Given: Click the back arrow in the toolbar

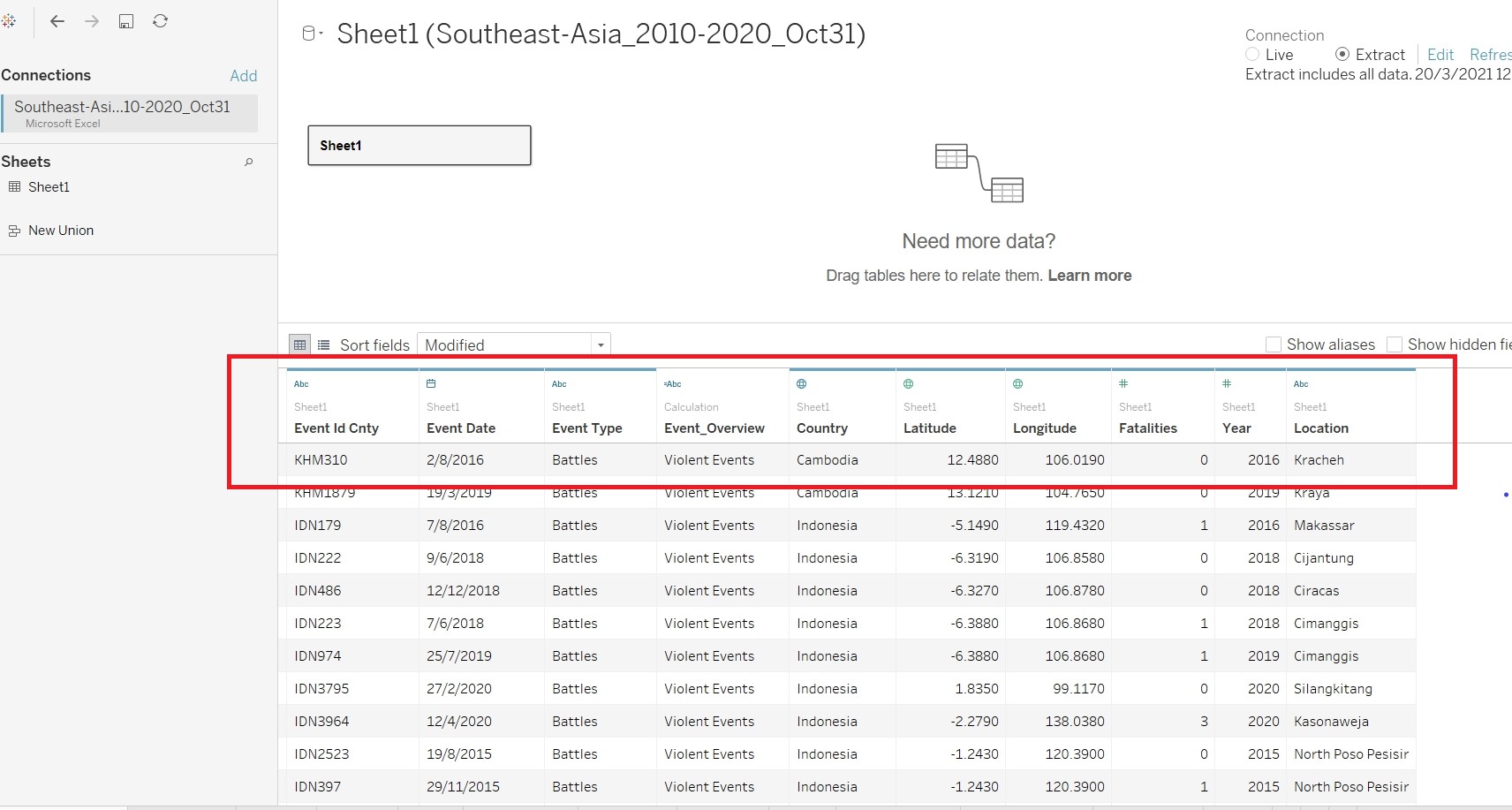Looking at the screenshot, I should [x=57, y=21].
